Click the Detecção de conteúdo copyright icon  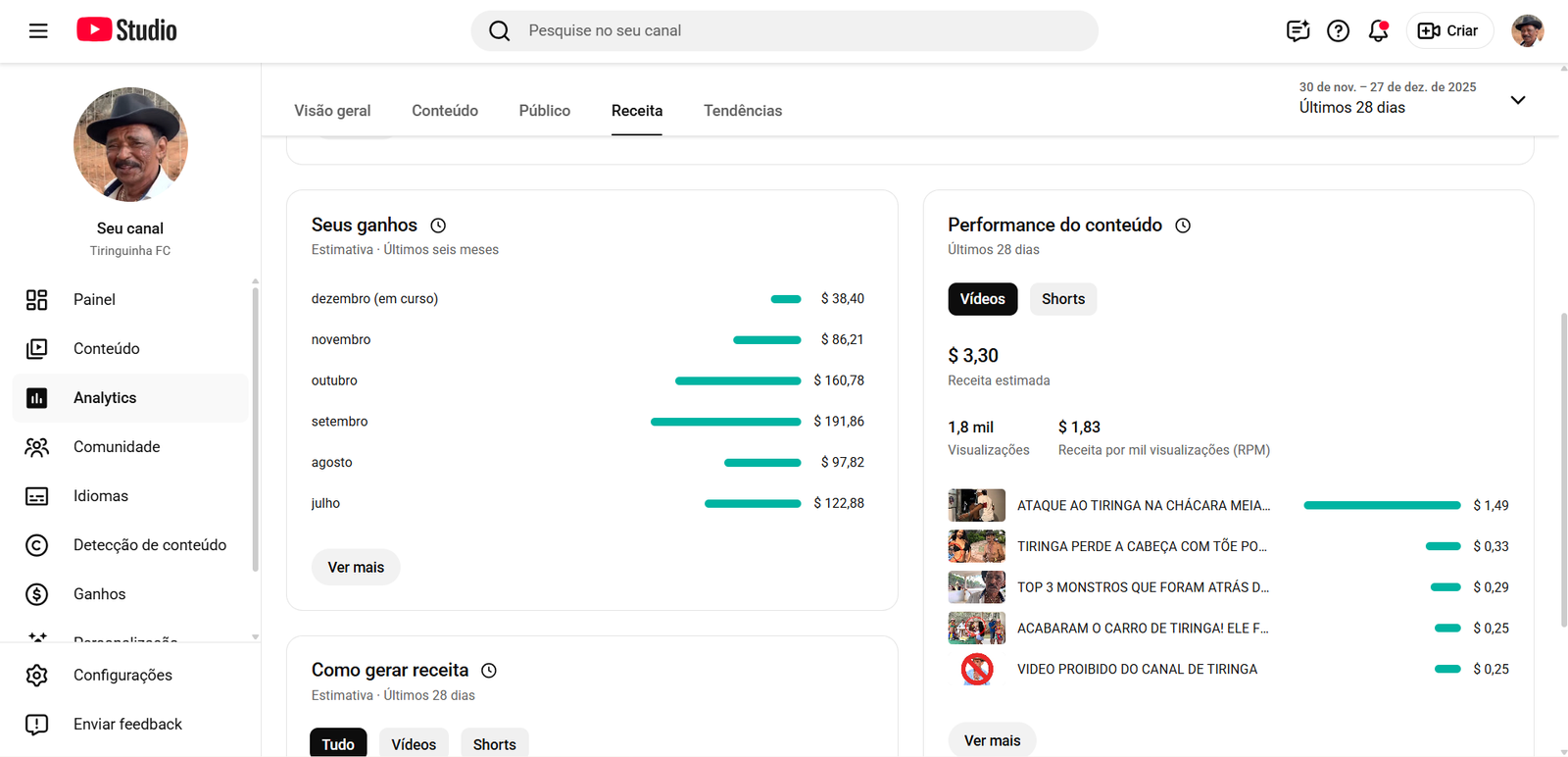pyautogui.click(x=36, y=545)
